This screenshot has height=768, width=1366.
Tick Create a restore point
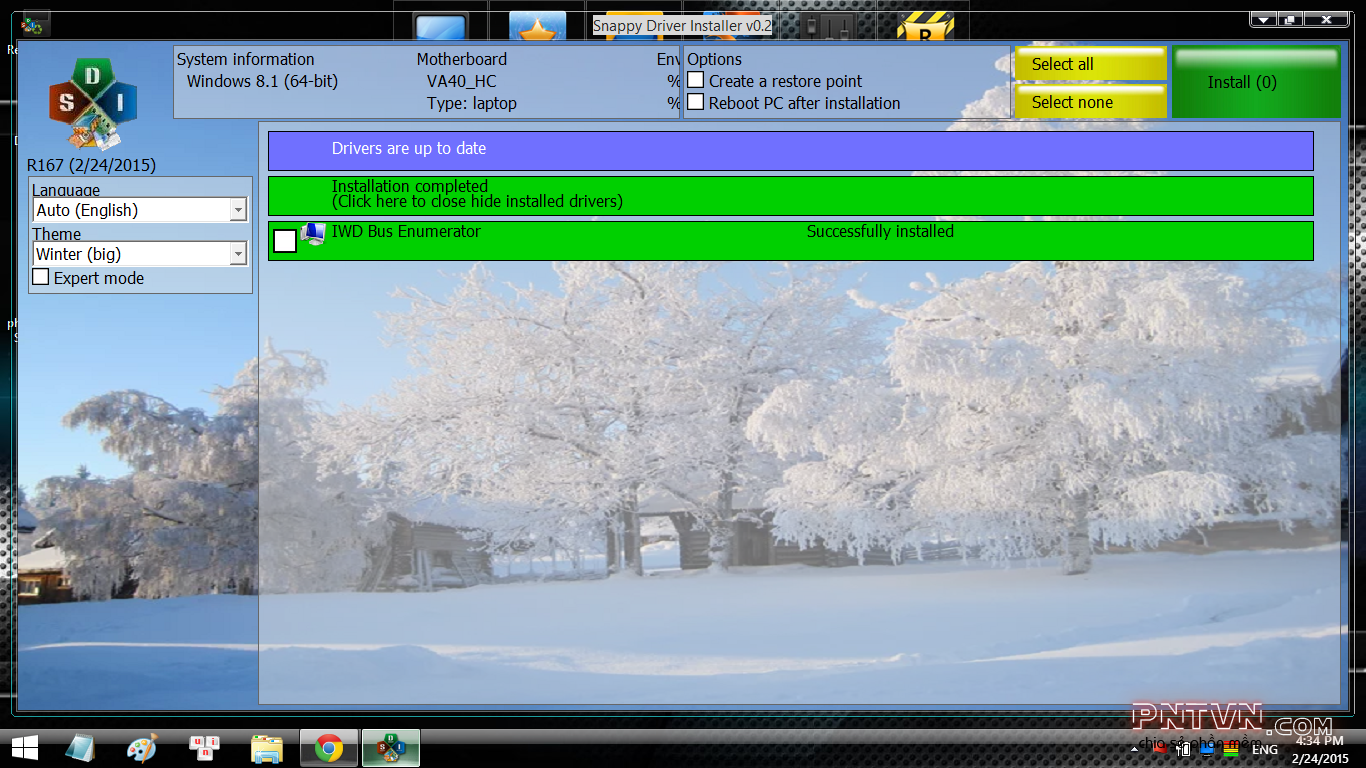click(x=696, y=80)
